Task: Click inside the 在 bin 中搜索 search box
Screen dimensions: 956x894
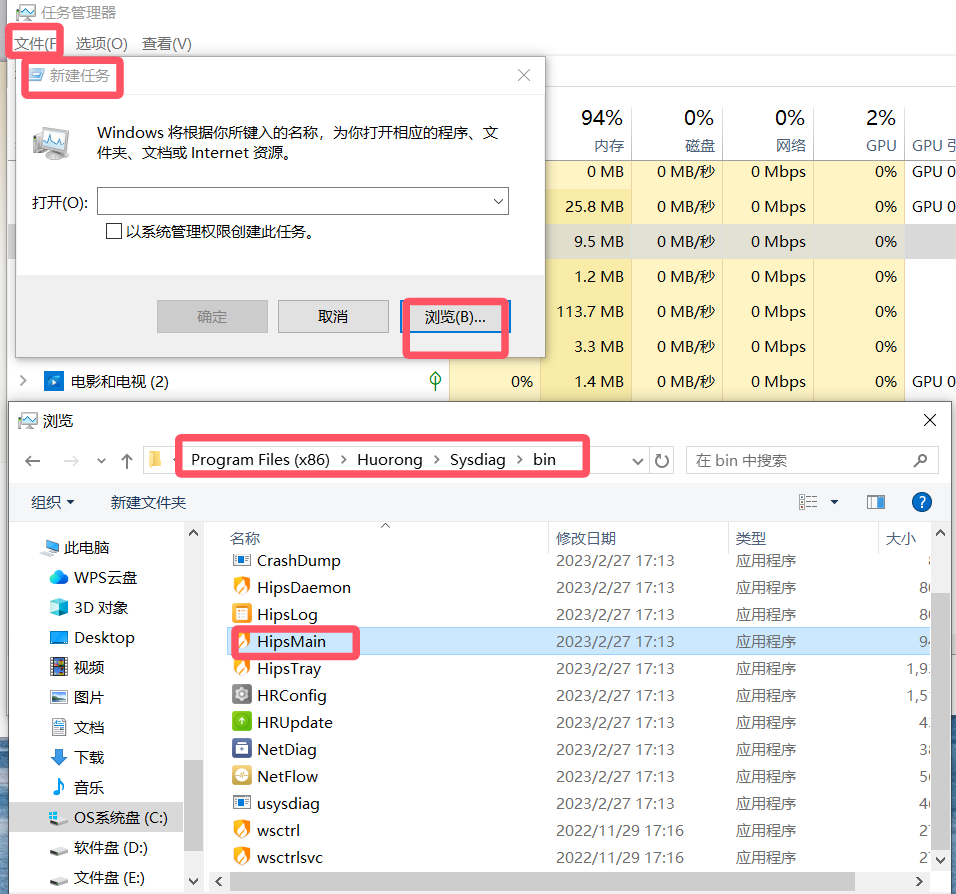Action: click(x=812, y=459)
